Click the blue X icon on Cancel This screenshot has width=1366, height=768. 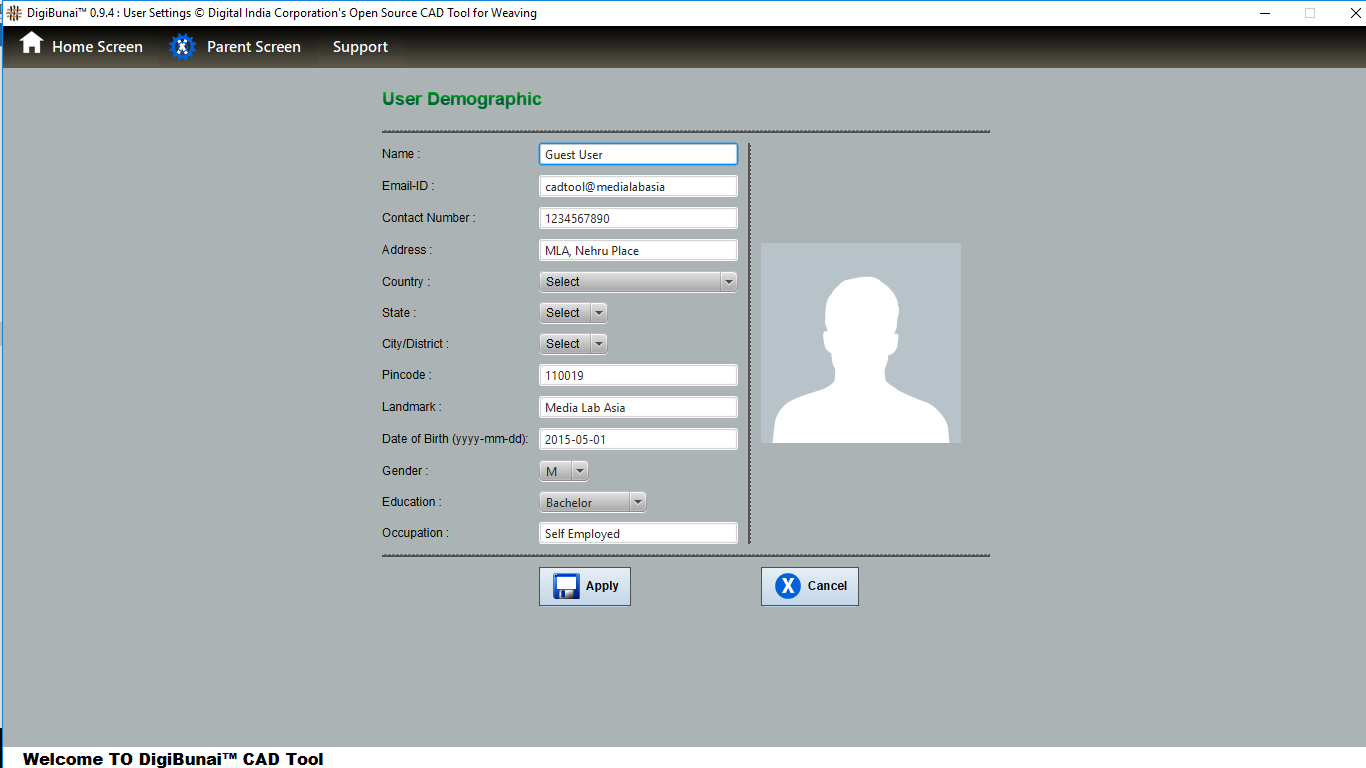pyautogui.click(x=788, y=586)
